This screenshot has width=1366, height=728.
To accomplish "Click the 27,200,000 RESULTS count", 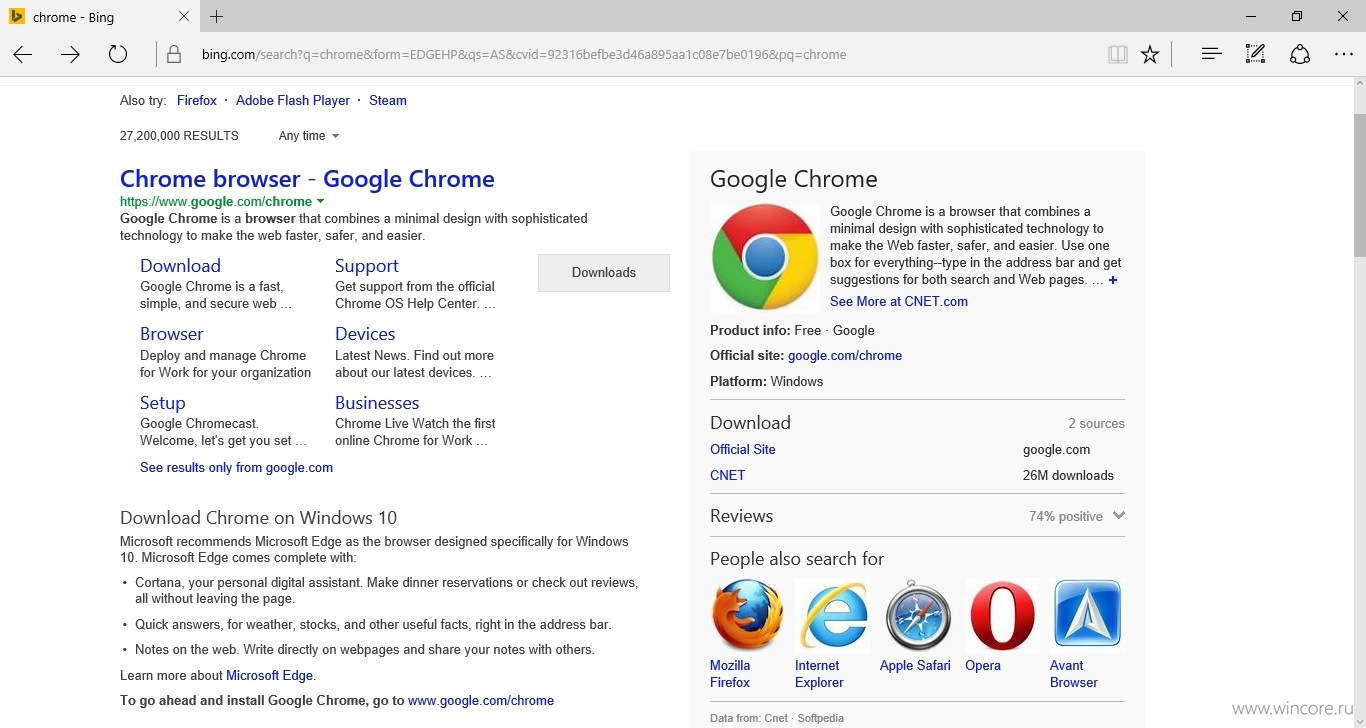I will pos(179,136).
